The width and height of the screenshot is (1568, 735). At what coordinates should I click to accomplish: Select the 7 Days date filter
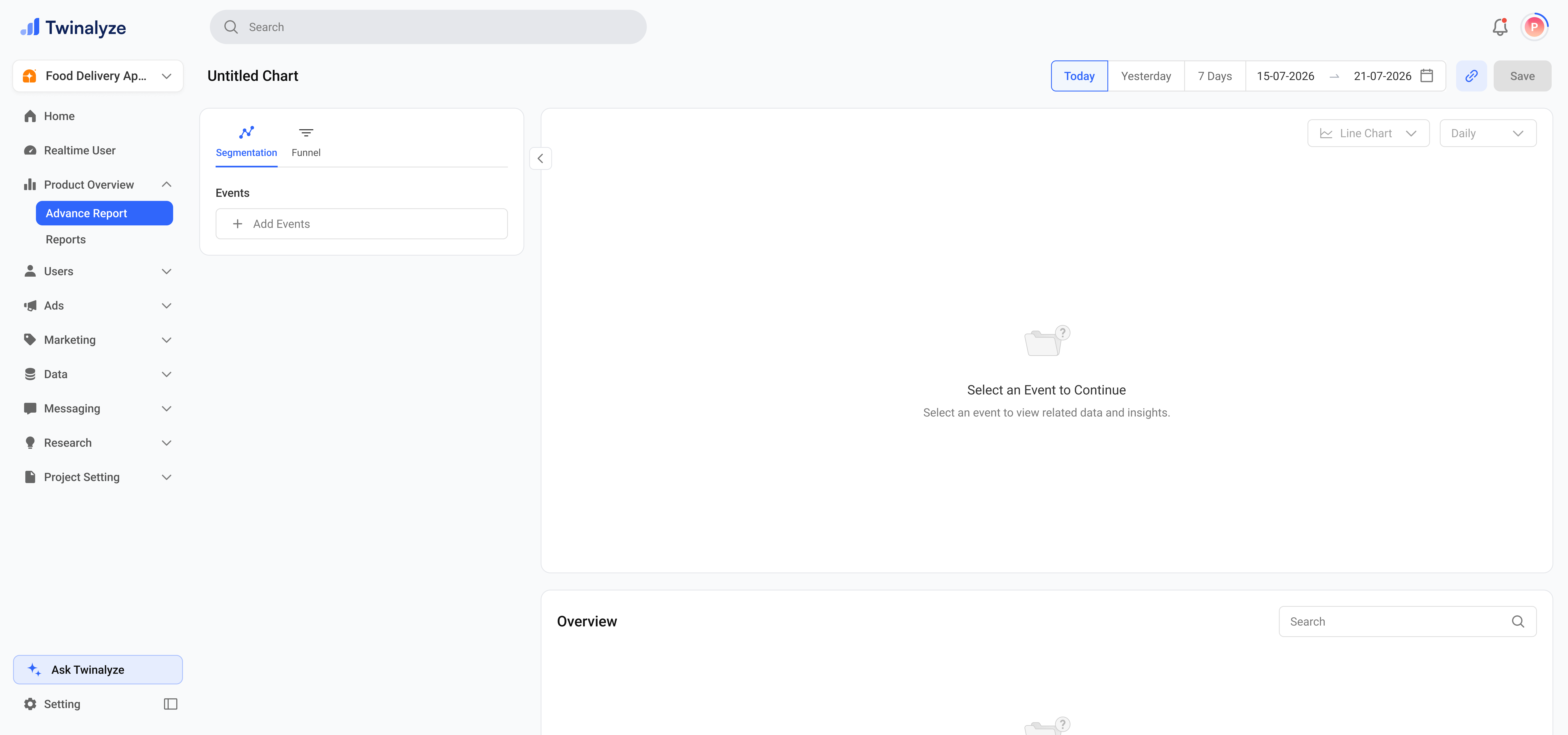1215,76
